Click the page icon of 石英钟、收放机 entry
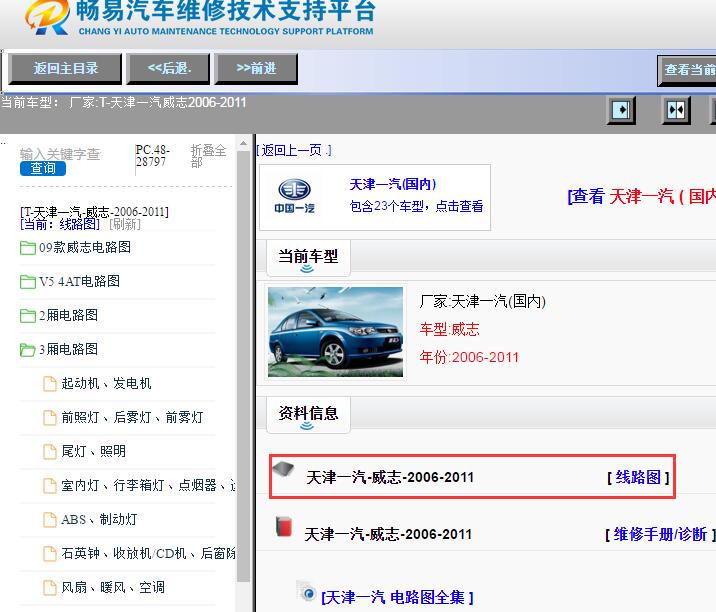The image size is (716, 612). click(50, 554)
